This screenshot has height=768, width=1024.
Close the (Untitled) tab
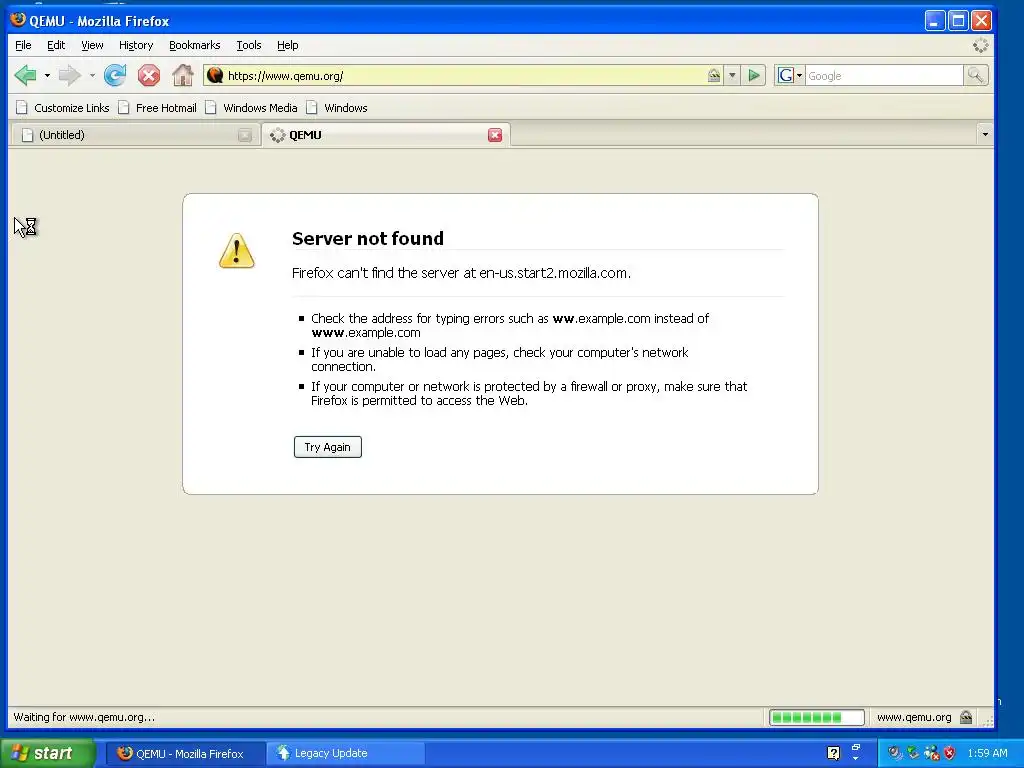245,135
